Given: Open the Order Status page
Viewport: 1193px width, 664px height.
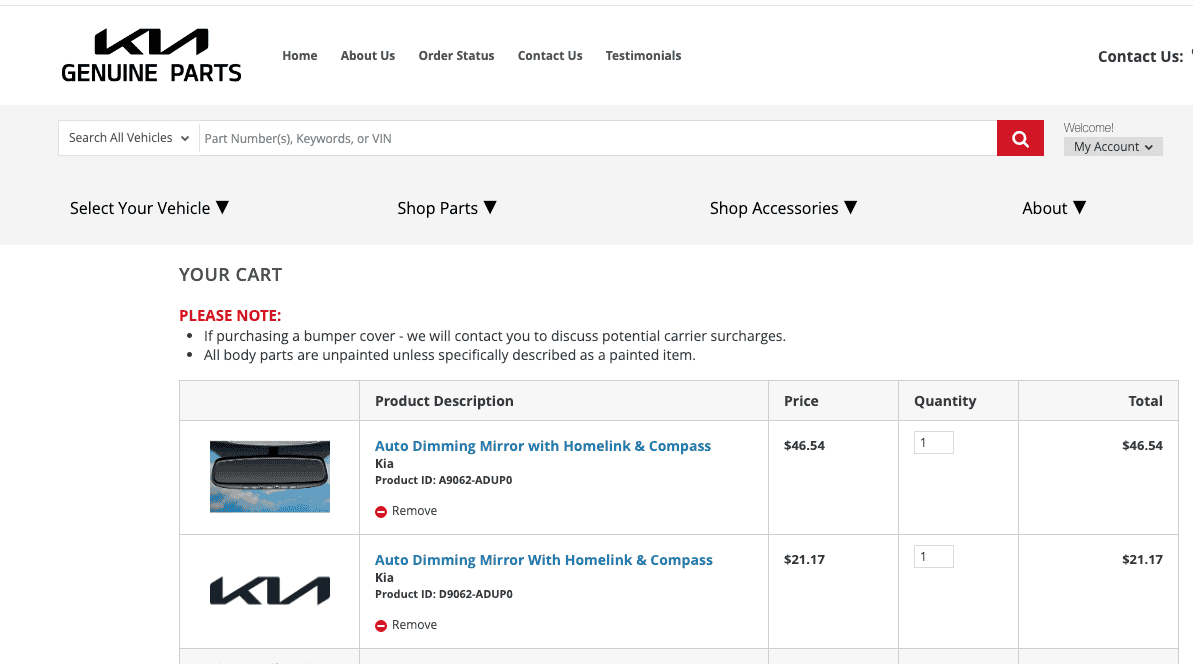Looking at the screenshot, I should pos(457,56).
